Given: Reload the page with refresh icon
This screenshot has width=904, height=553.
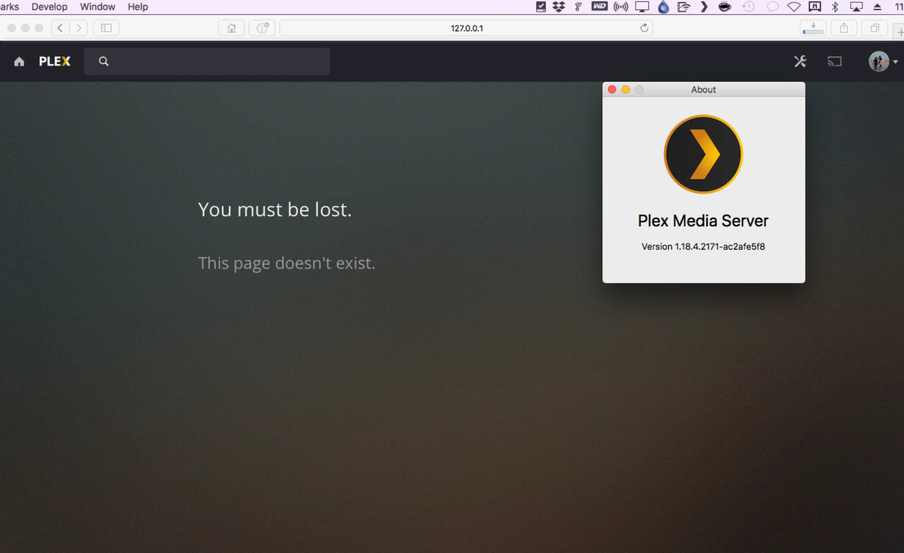Looking at the screenshot, I should (x=644, y=28).
